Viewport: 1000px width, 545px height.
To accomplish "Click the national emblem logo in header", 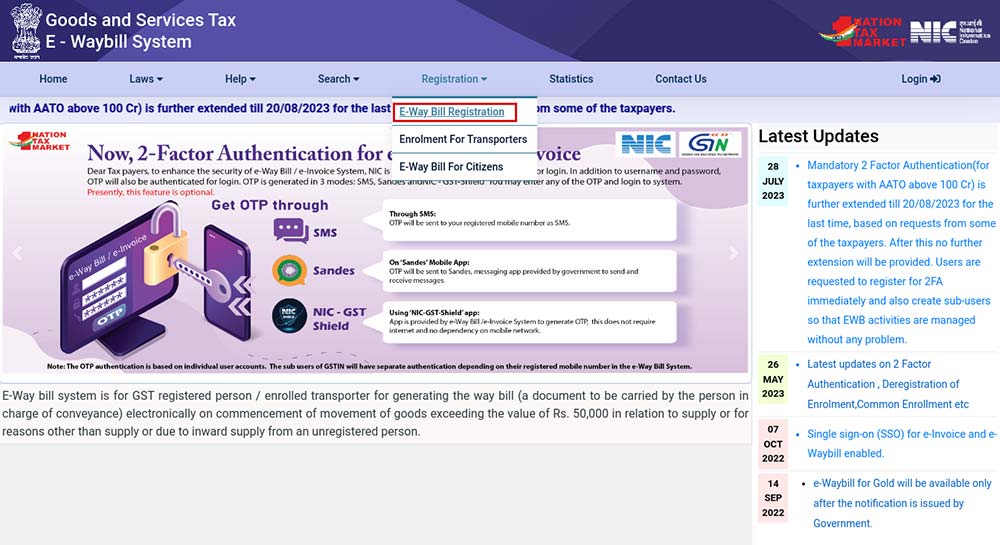I will (x=25, y=30).
